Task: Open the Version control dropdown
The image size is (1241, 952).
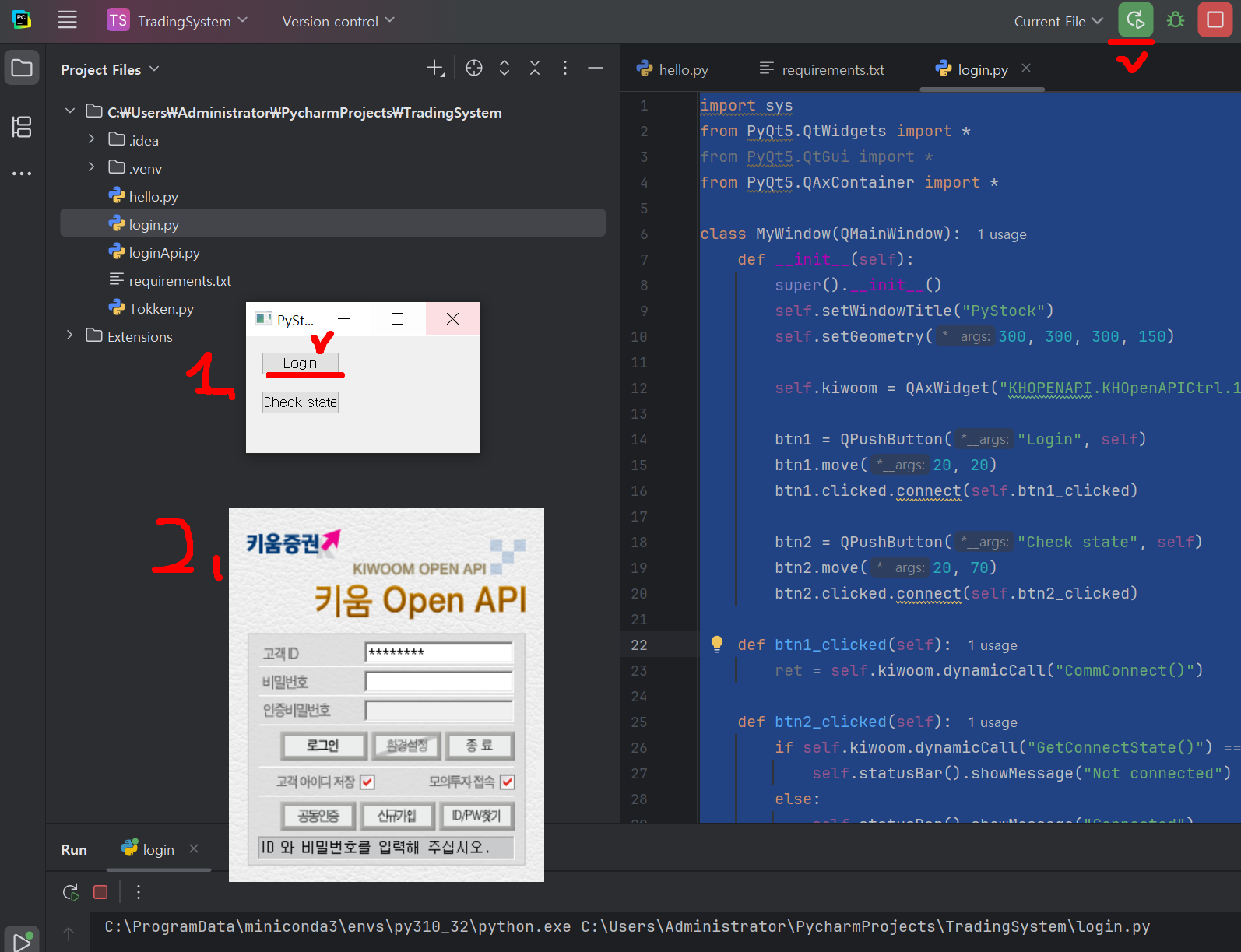Action: click(338, 21)
